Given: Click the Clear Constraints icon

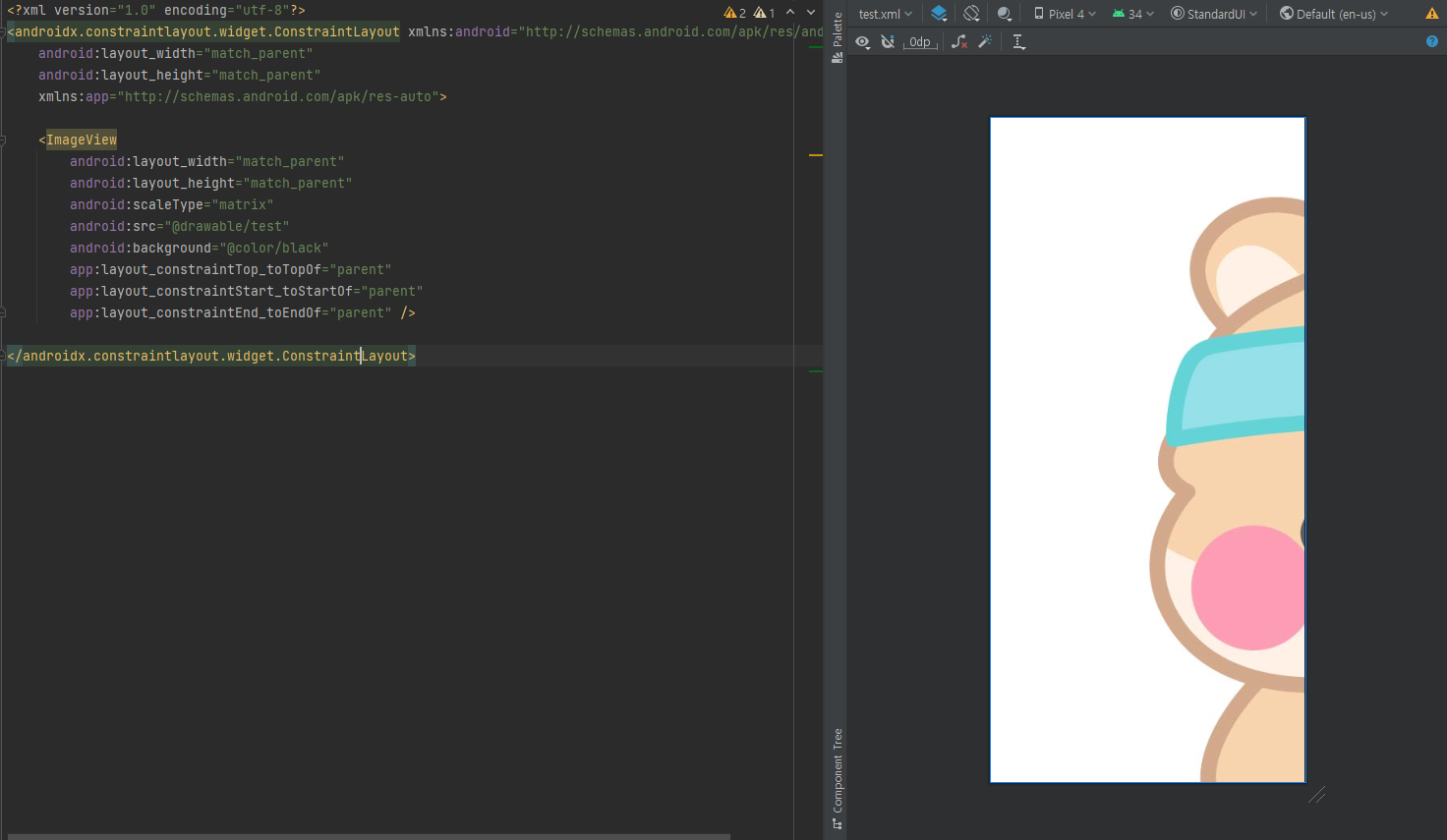Looking at the screenshot, I should point(959,41).
